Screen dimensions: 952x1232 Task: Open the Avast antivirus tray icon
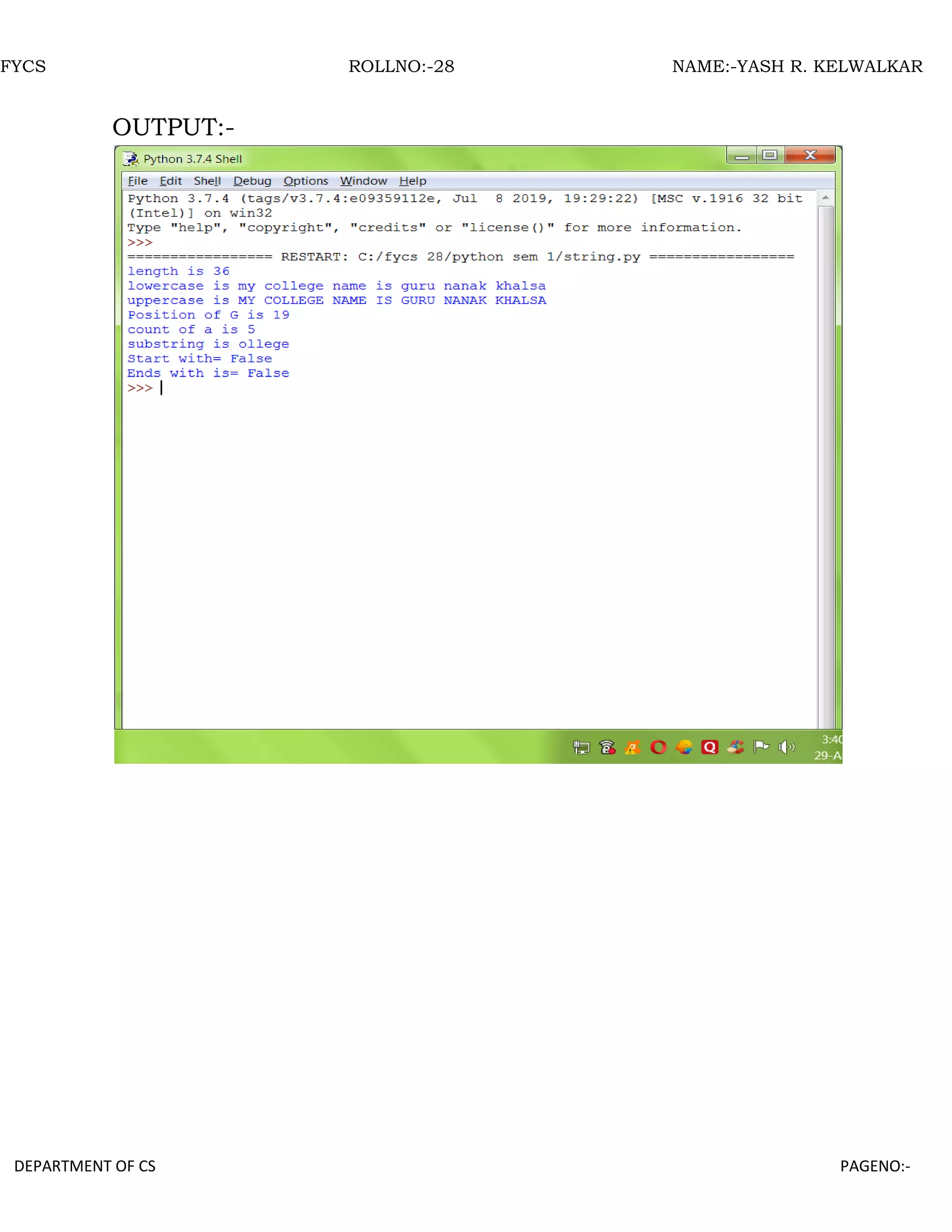click(632, 748)
